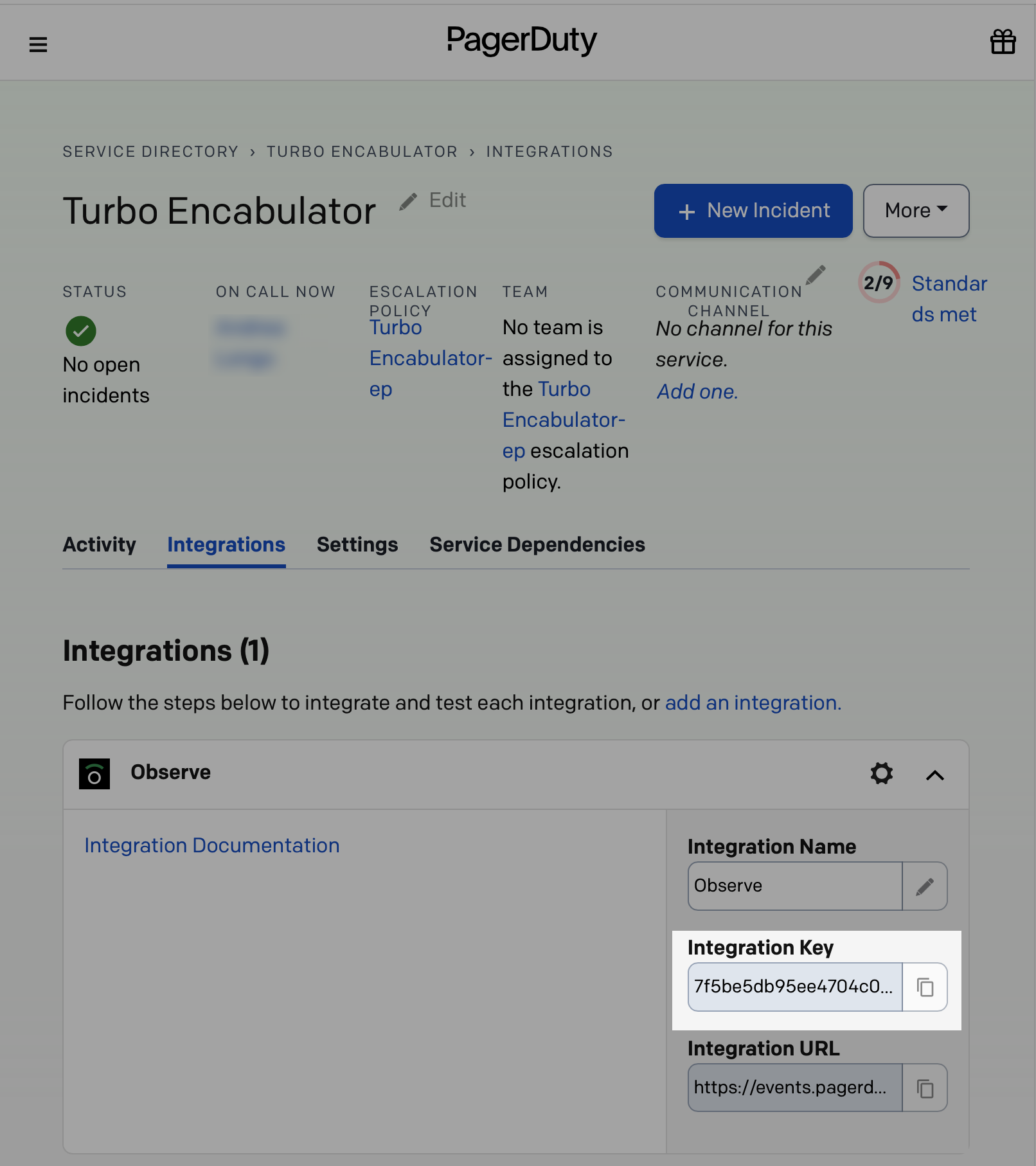
Task: Select the Integrations tab
Action: point(226,544)
